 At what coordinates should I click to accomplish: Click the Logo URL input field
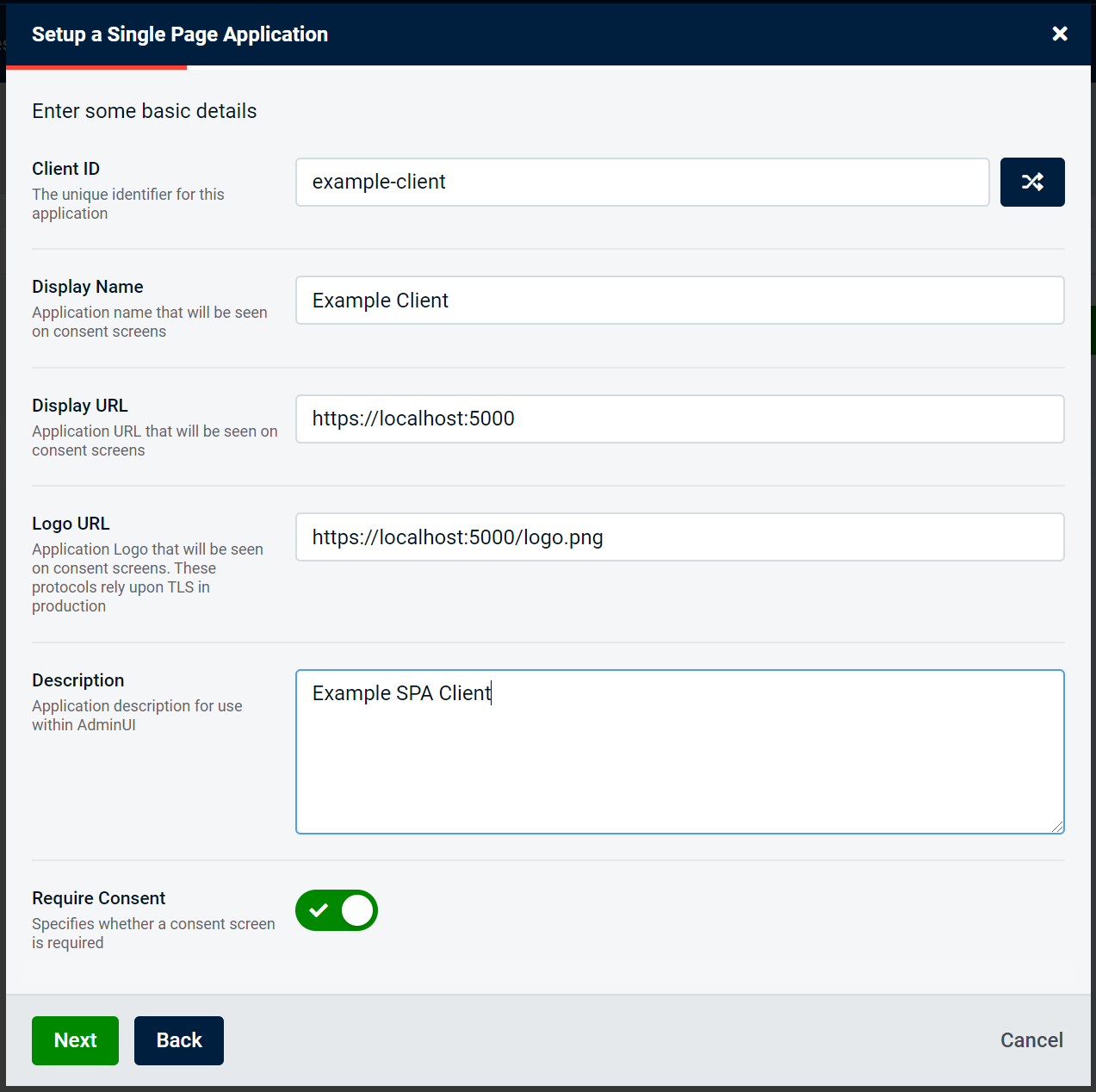pyautogui.click(x=679, y=537)
